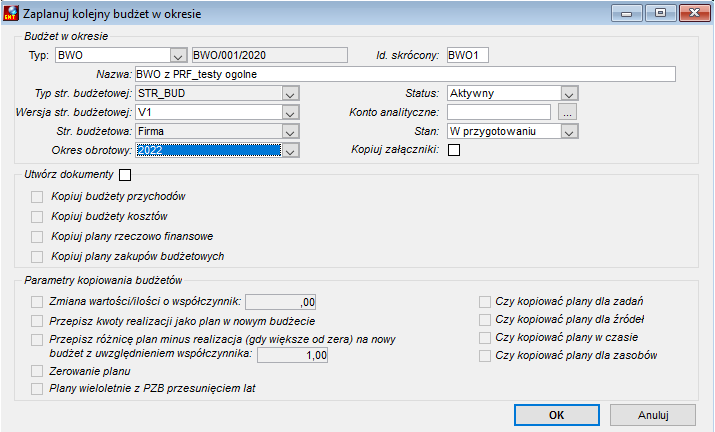Viewport: 715px width, 432px height.
Task: Open the Stan W przygotowaniu dropdown
Action: click(x=569, y=132)
